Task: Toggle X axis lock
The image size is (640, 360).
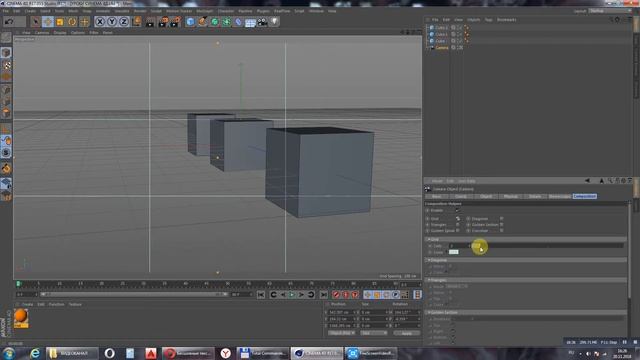Action: [100, 22]
